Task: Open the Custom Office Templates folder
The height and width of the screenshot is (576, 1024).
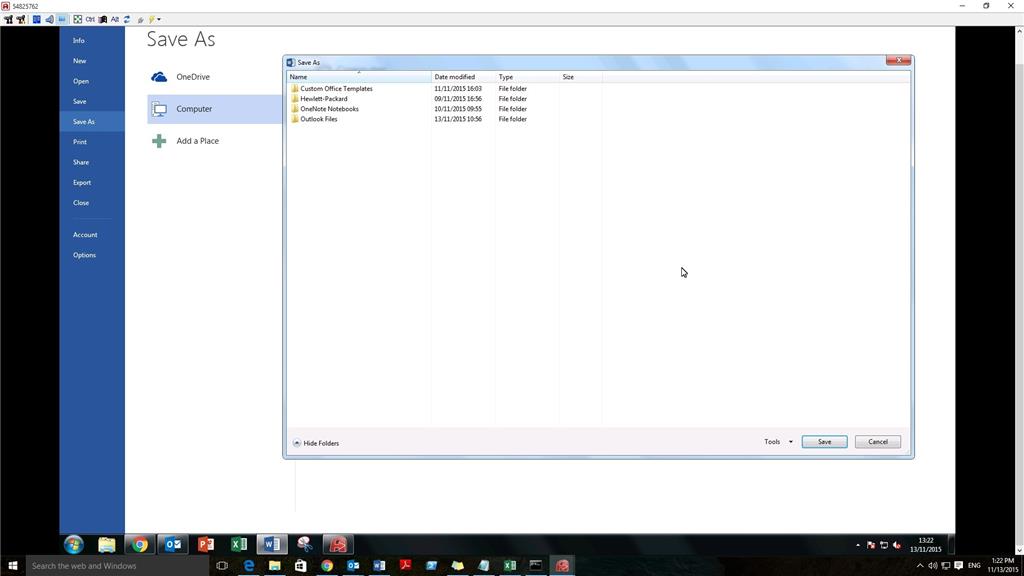Action: 336,89
